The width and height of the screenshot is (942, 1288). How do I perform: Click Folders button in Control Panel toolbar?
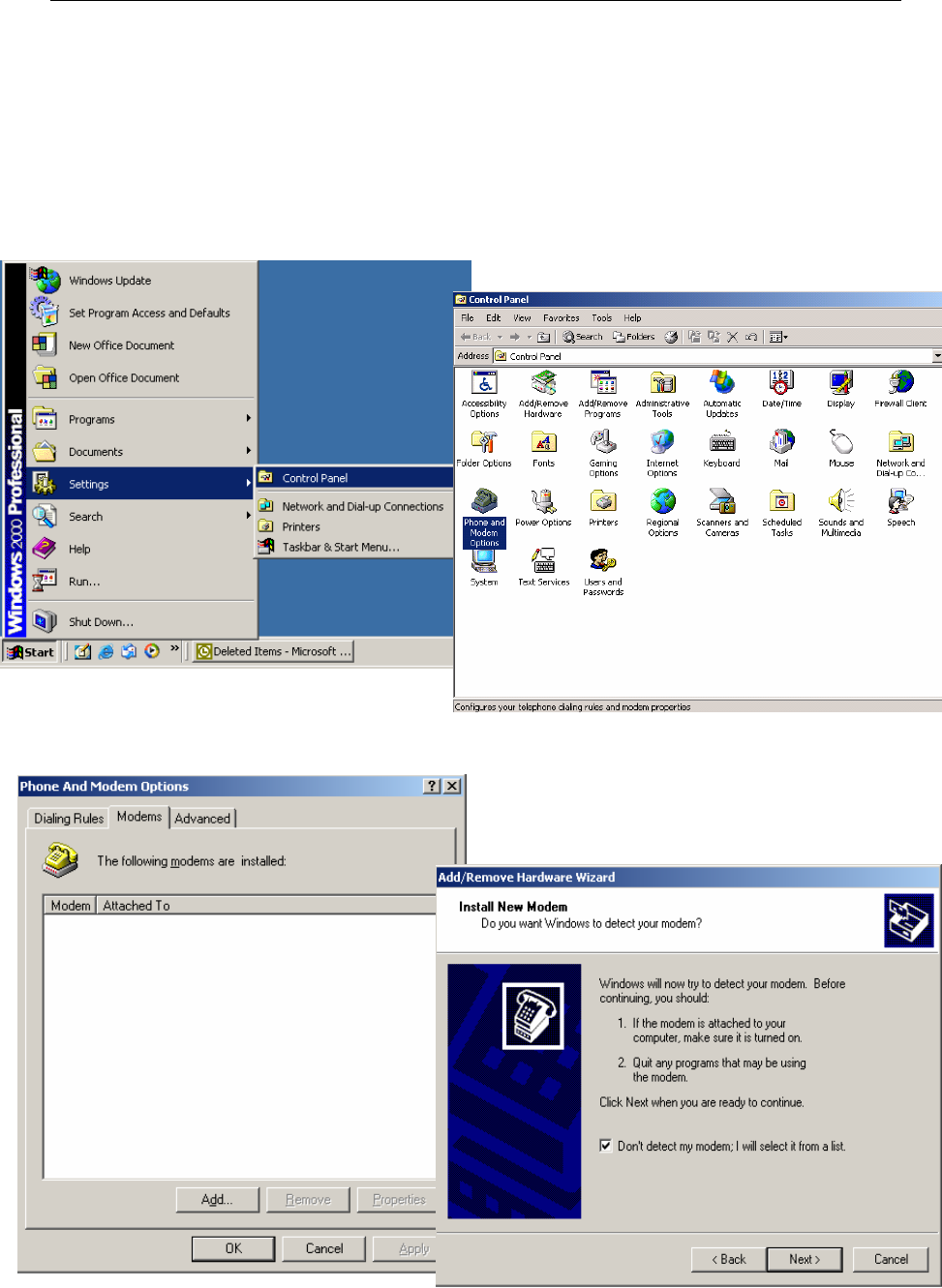(634, 337)
